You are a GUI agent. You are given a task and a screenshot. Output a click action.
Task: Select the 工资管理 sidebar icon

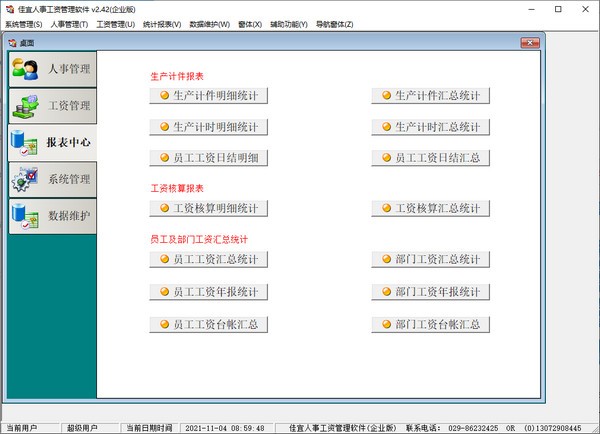point(24,106)
